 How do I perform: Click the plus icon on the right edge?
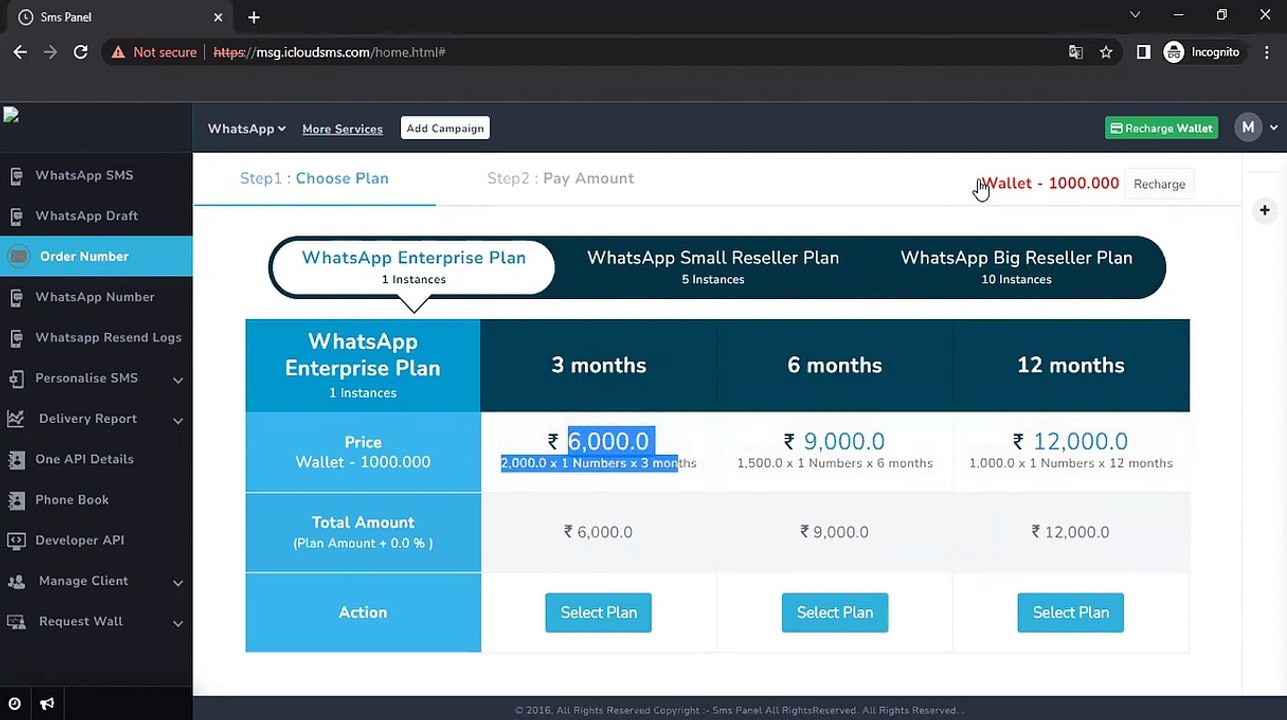tap(1265, 210)
